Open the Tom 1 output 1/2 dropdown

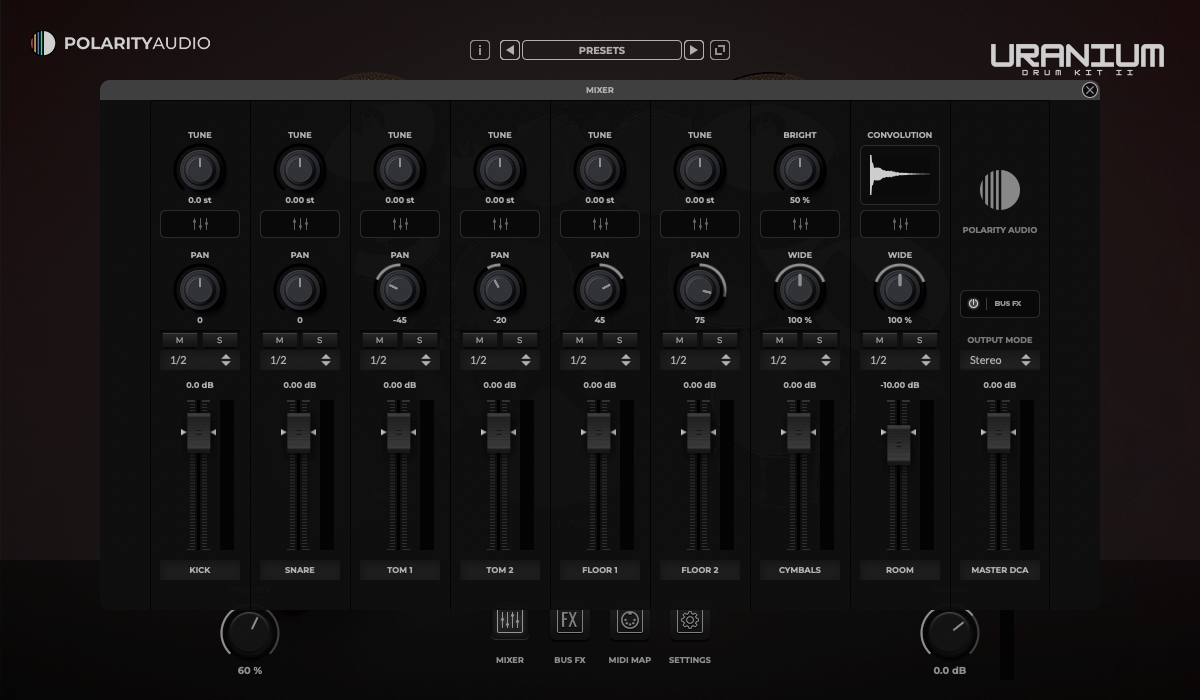tap(400, 360)
